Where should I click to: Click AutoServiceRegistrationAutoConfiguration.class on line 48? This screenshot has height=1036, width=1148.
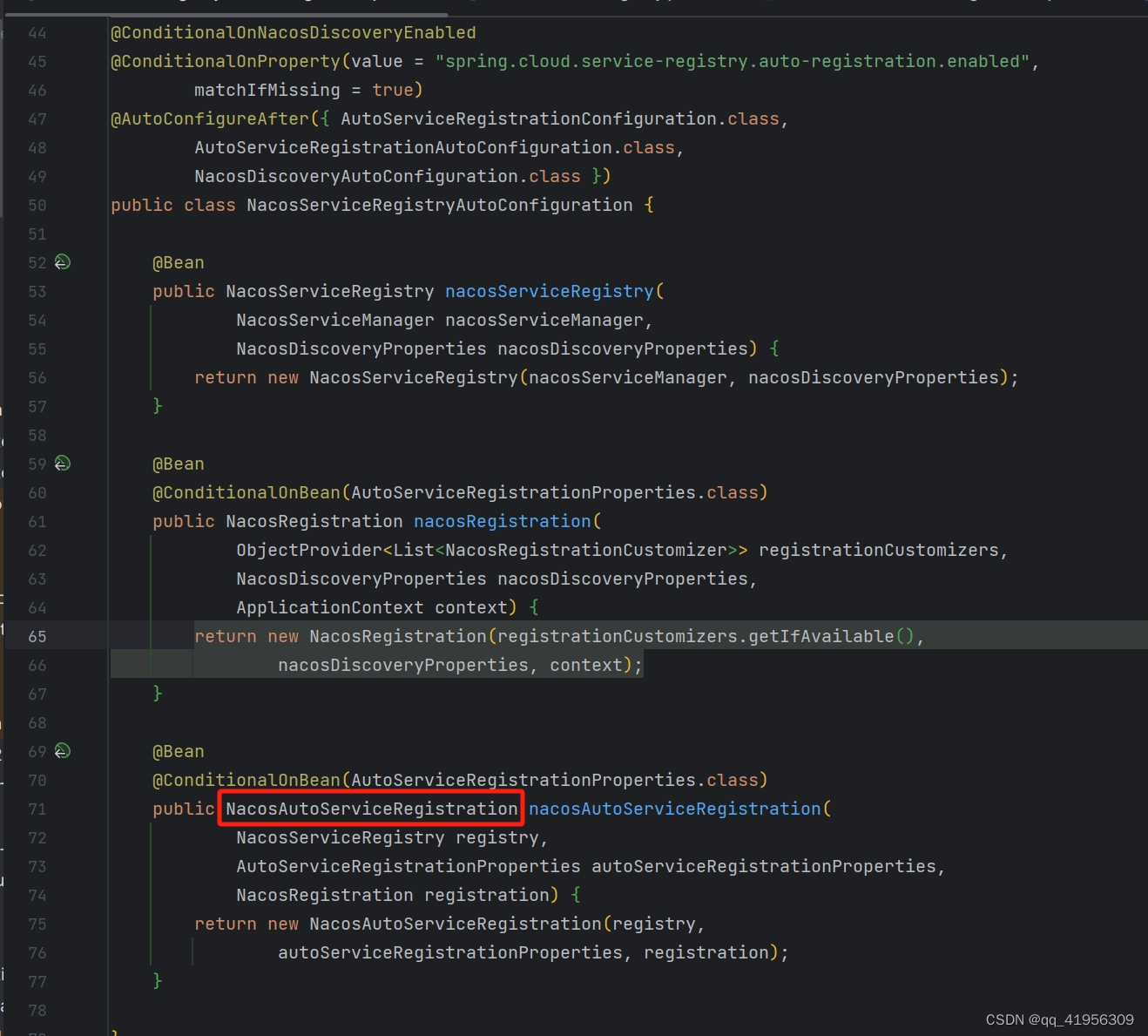(x=435, y=147)
